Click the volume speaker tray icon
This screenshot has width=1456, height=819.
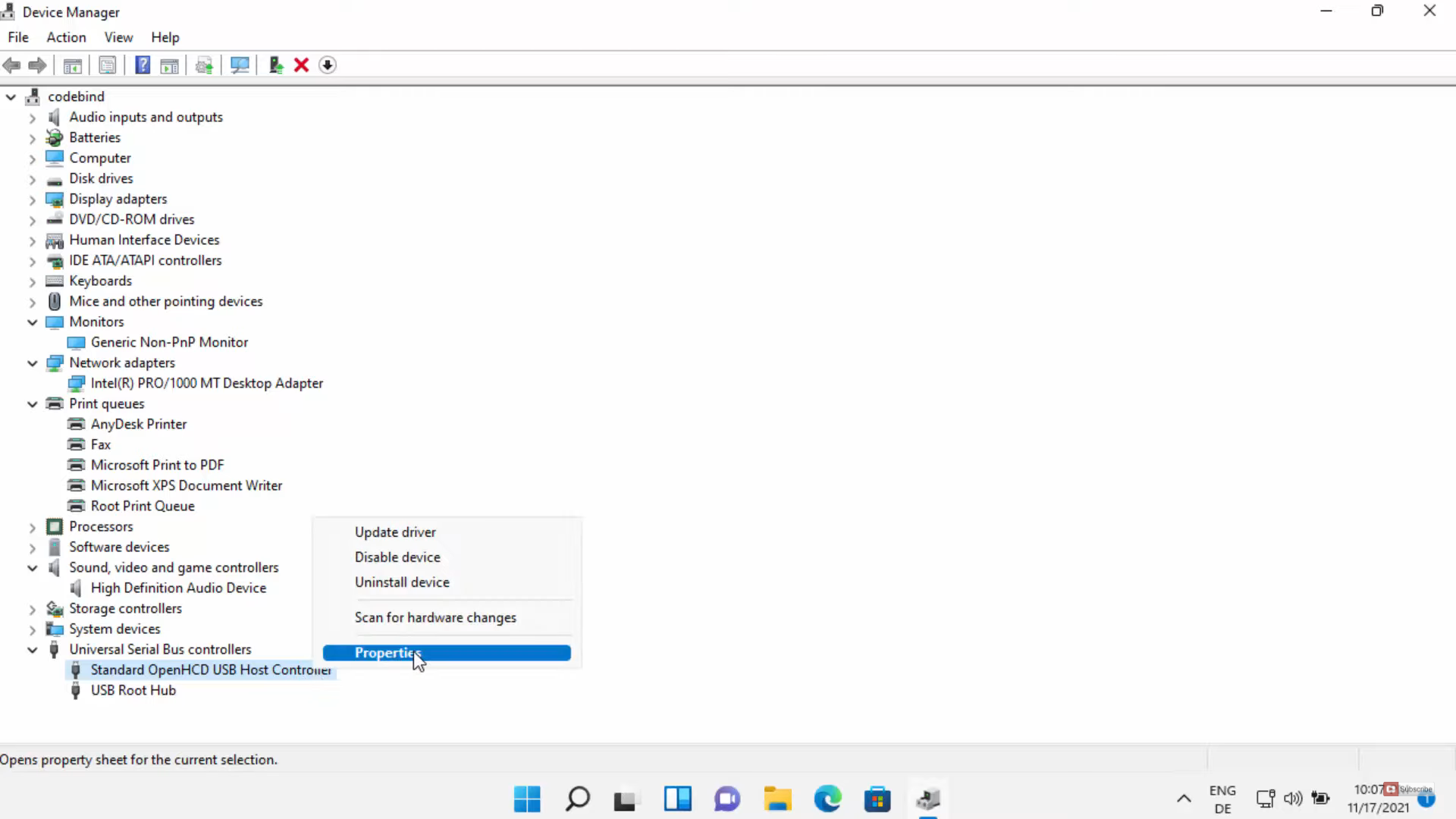tap(1293, 799)
